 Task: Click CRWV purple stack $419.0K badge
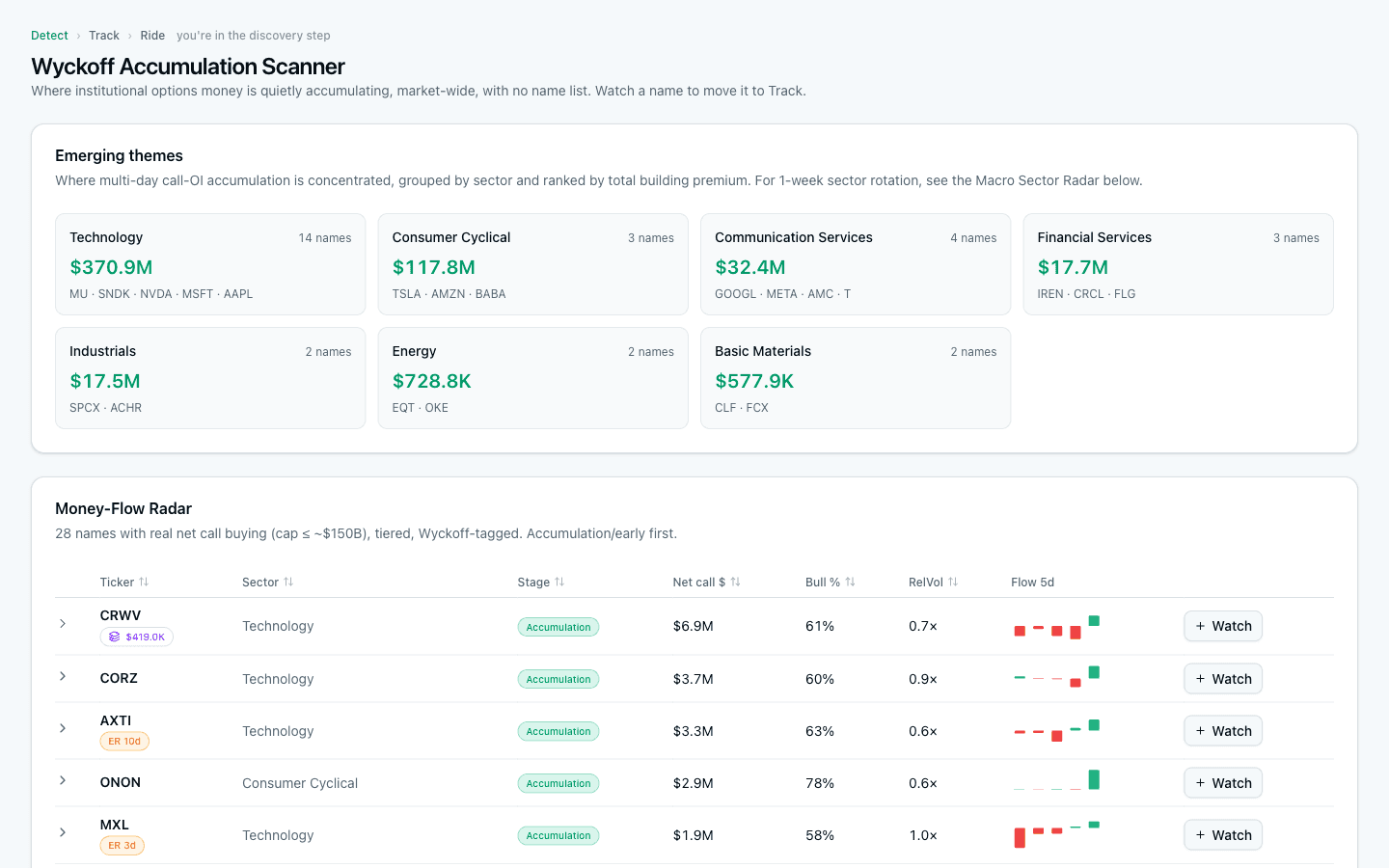(x=137, y=637)
